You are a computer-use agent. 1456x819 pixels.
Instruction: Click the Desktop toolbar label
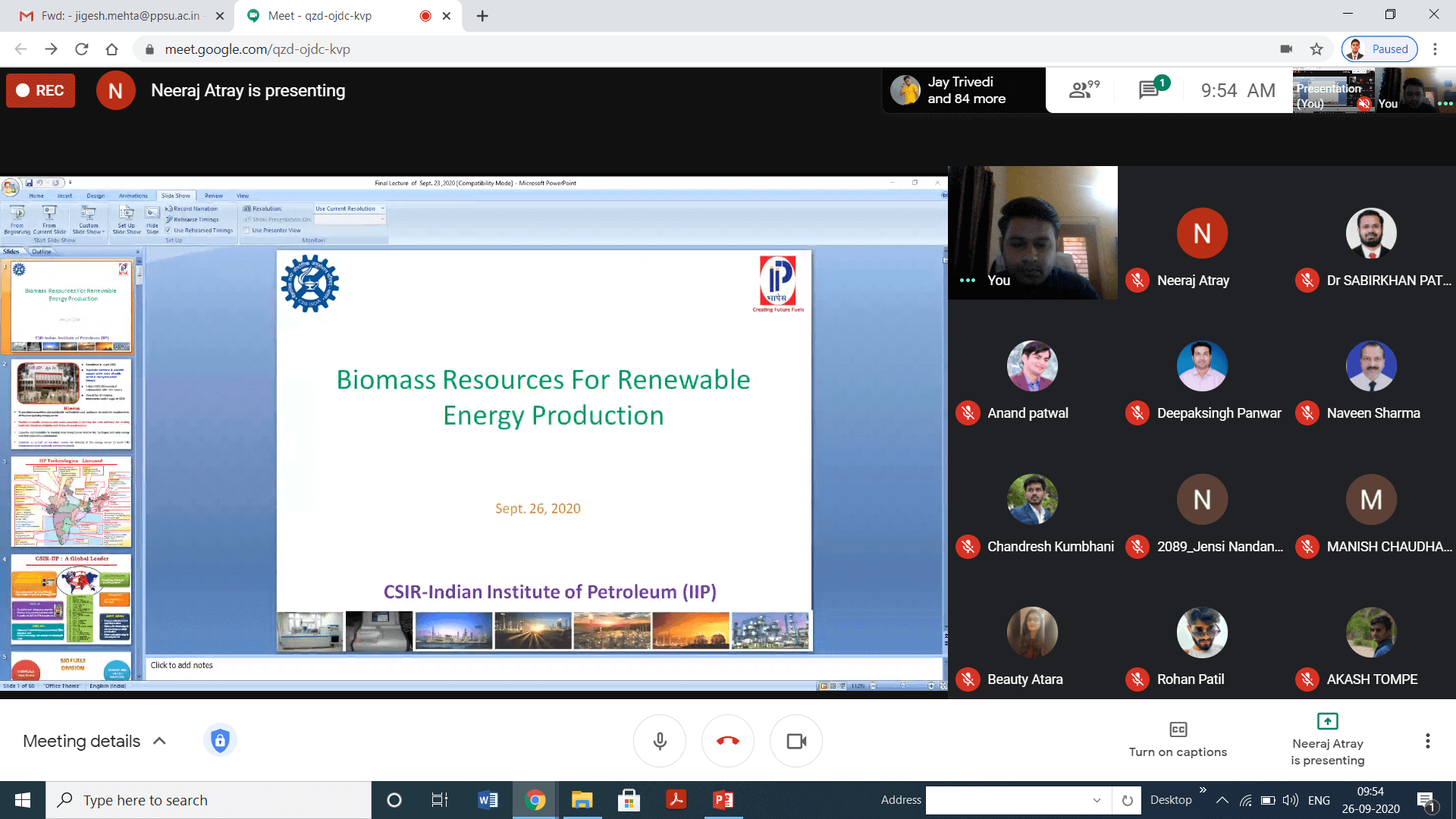pos(1171,800)
